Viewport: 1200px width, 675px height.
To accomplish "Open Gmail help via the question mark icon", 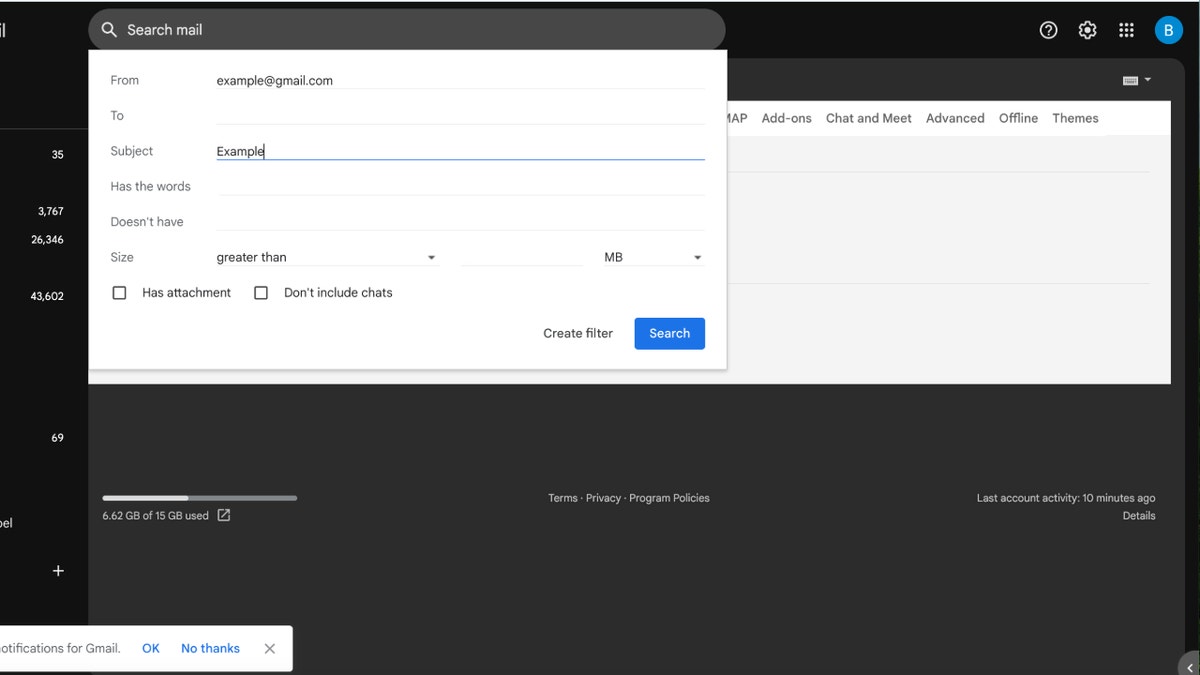I will [x=1048, y=30].
